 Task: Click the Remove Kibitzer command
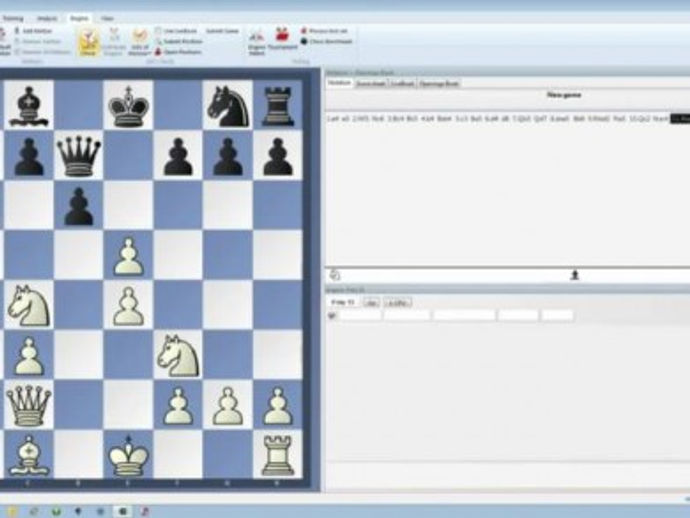click(x=37, y=41)
